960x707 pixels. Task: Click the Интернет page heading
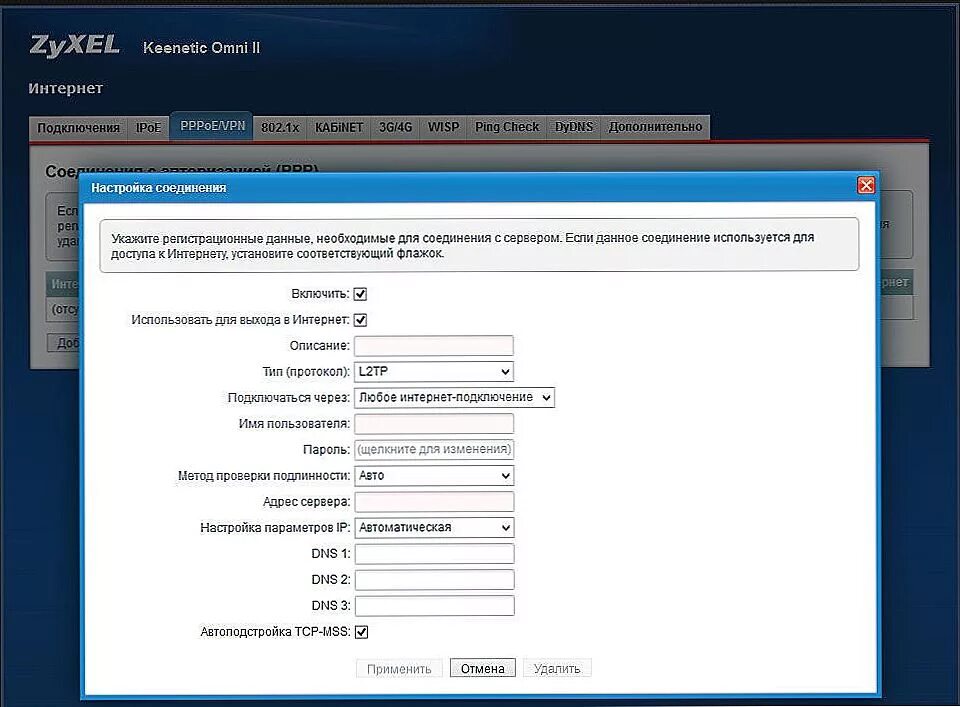[66, 88]
